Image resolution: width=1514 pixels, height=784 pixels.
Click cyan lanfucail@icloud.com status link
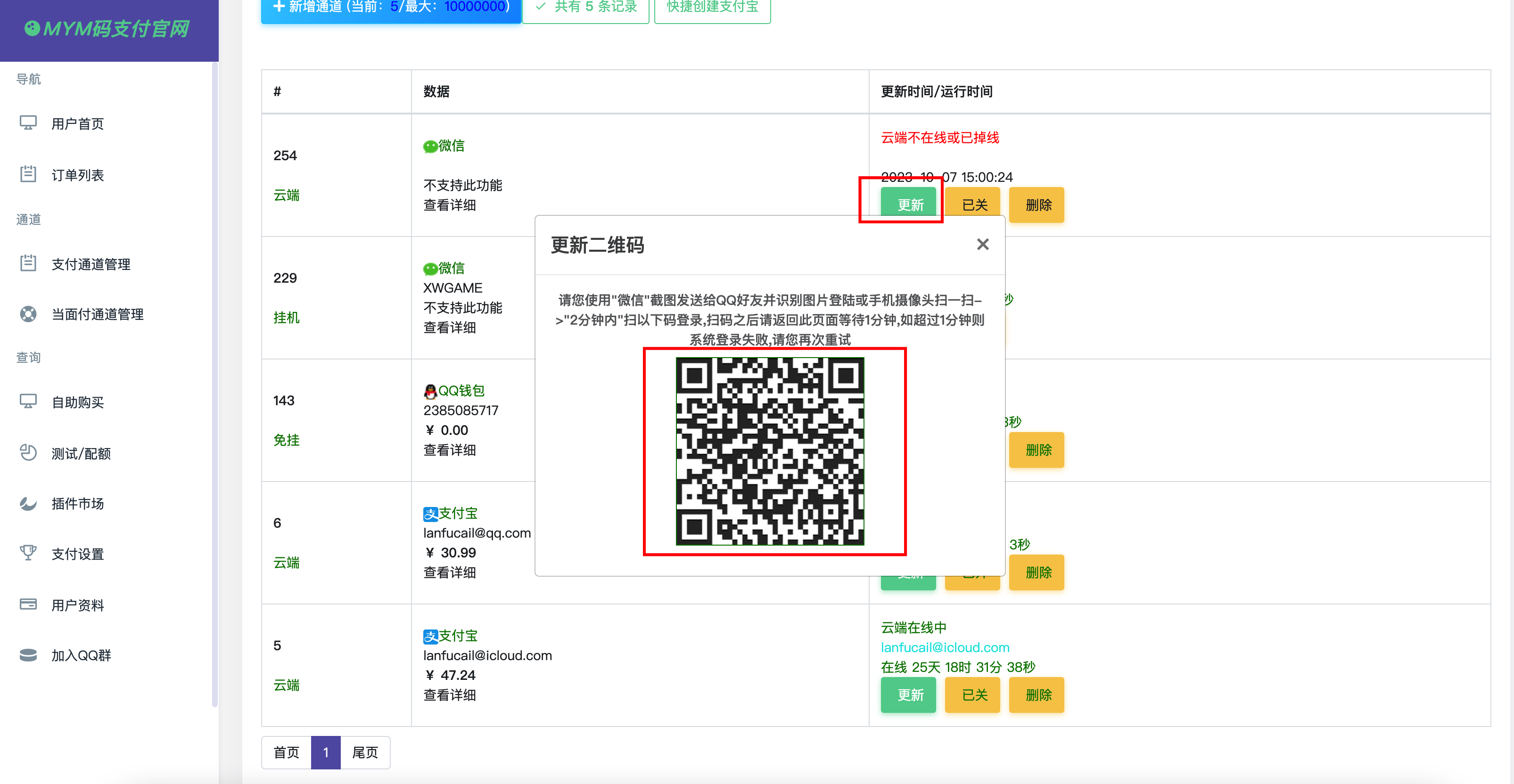coord(945,647)
